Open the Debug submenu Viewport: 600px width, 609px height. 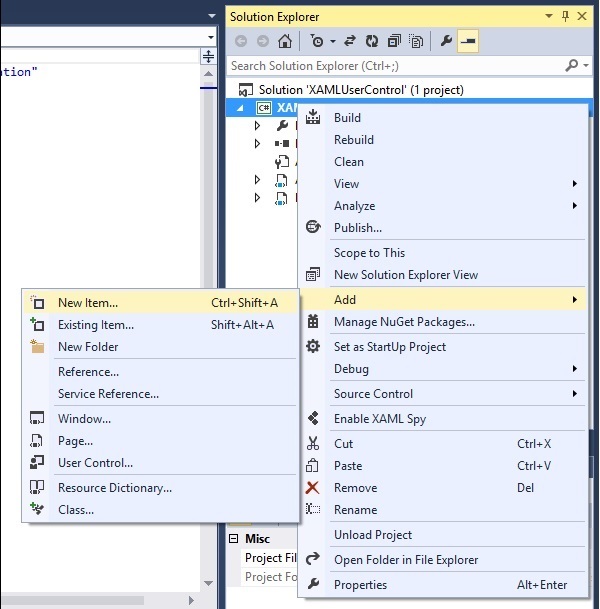(x=442, y=369)
